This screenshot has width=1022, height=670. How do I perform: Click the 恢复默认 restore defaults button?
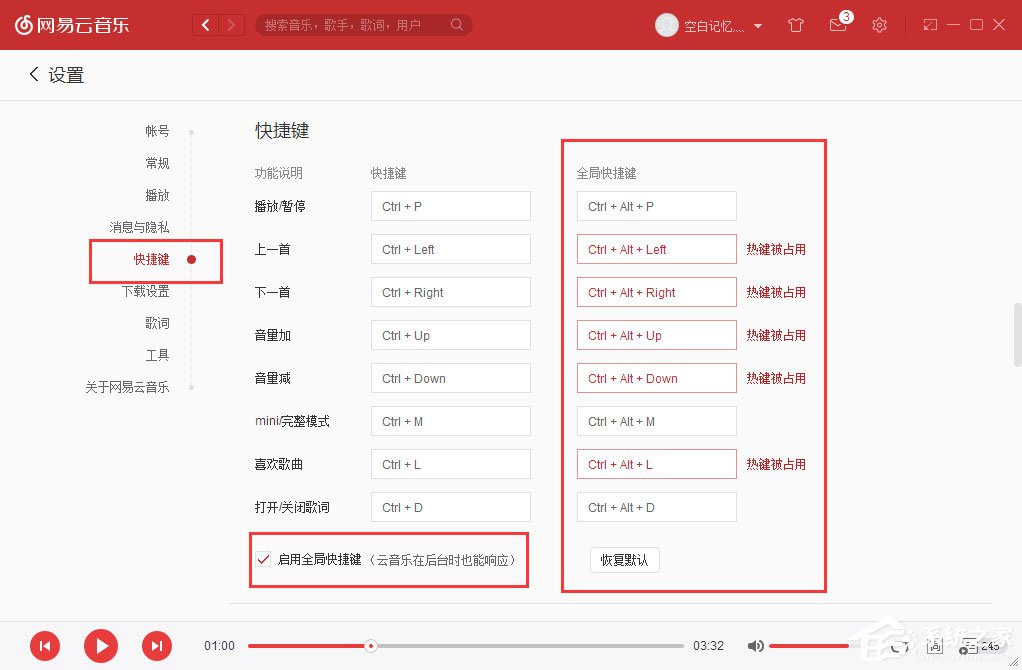coord(624,560)
